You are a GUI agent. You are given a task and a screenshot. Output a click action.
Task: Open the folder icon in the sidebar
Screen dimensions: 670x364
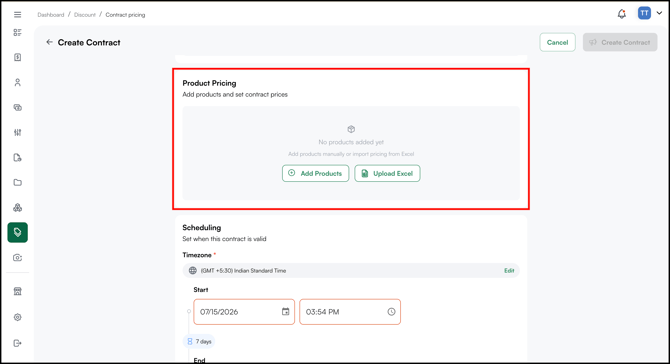coord(18,182)
